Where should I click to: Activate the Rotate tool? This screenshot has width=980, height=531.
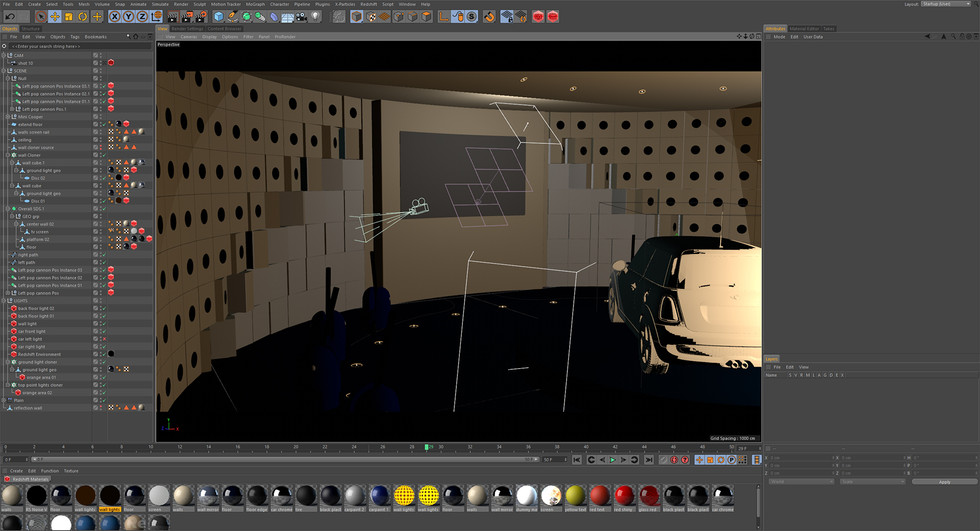(82, 17)
